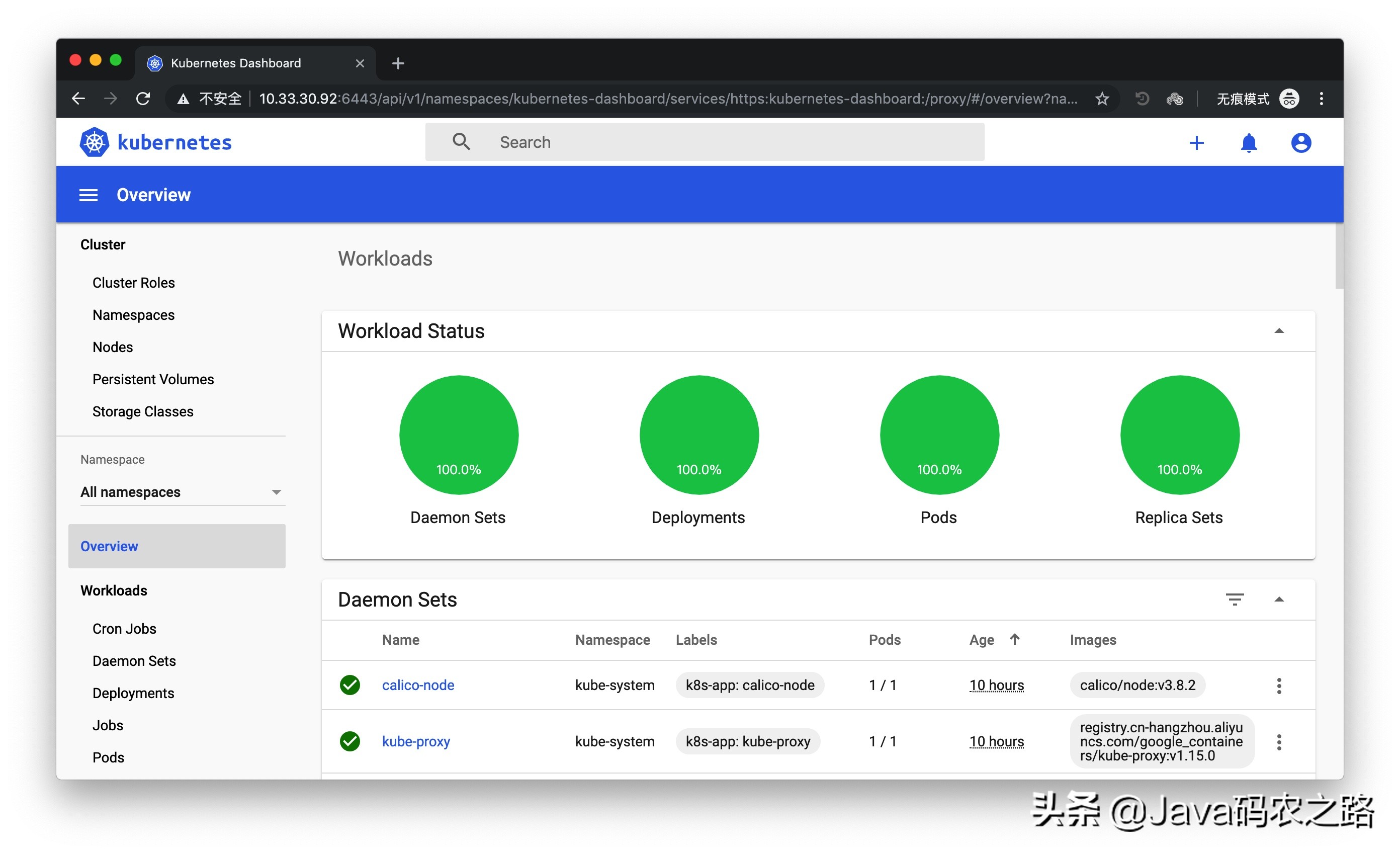Screen dimensions: 1400x854
Task: Select Deployments under Workloads
Action: 133,693
